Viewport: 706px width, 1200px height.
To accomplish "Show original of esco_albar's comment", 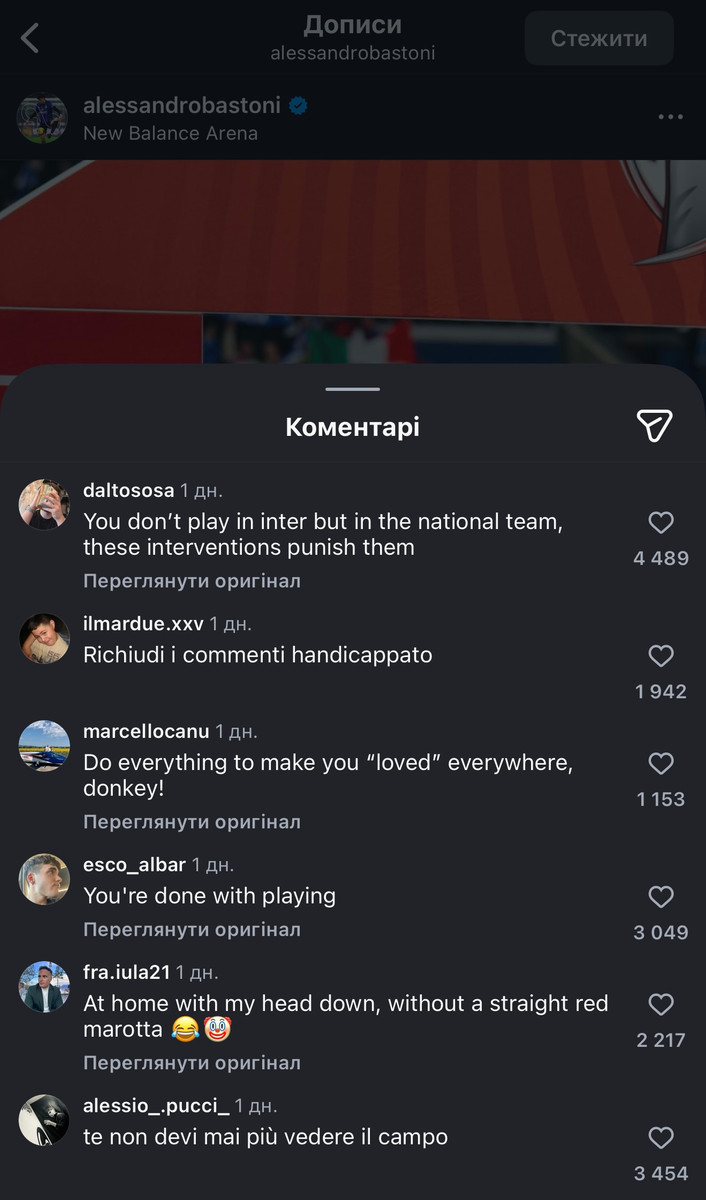I will [192, 929].
